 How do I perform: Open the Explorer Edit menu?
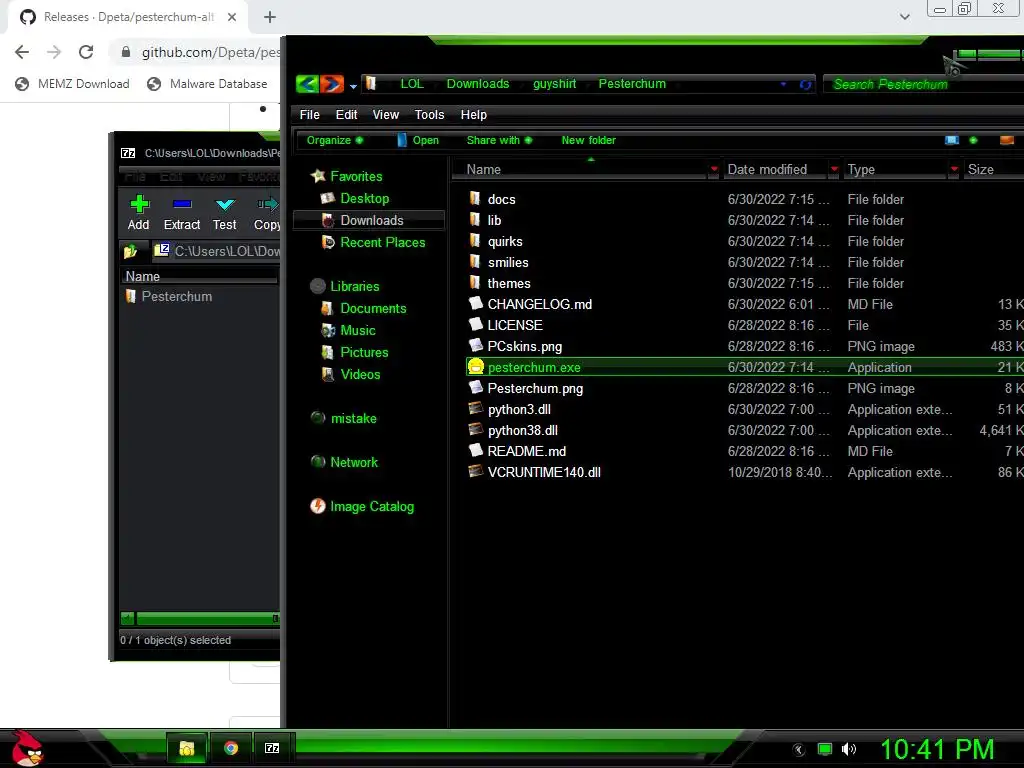click(346, 114)
